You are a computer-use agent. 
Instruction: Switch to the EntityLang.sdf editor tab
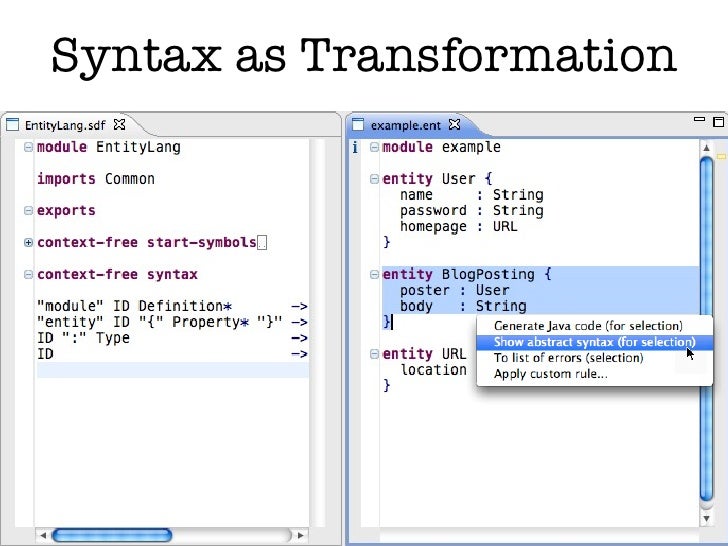65,125
